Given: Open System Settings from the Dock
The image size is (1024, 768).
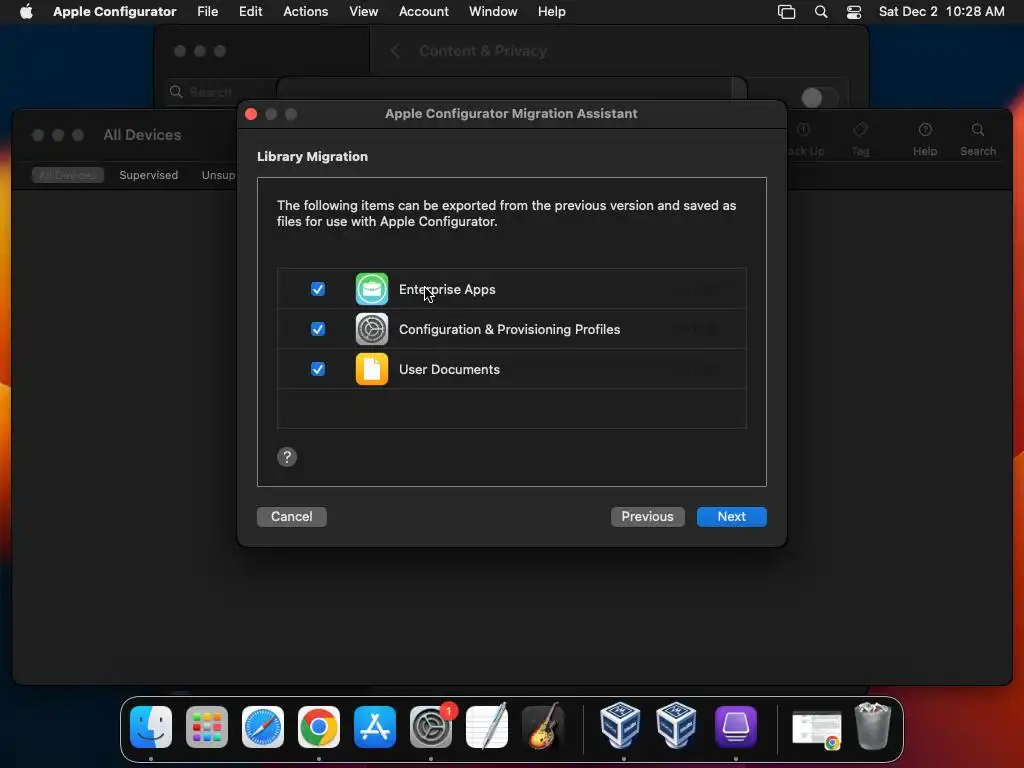Looking at the screenshot, I should [431, 726].
